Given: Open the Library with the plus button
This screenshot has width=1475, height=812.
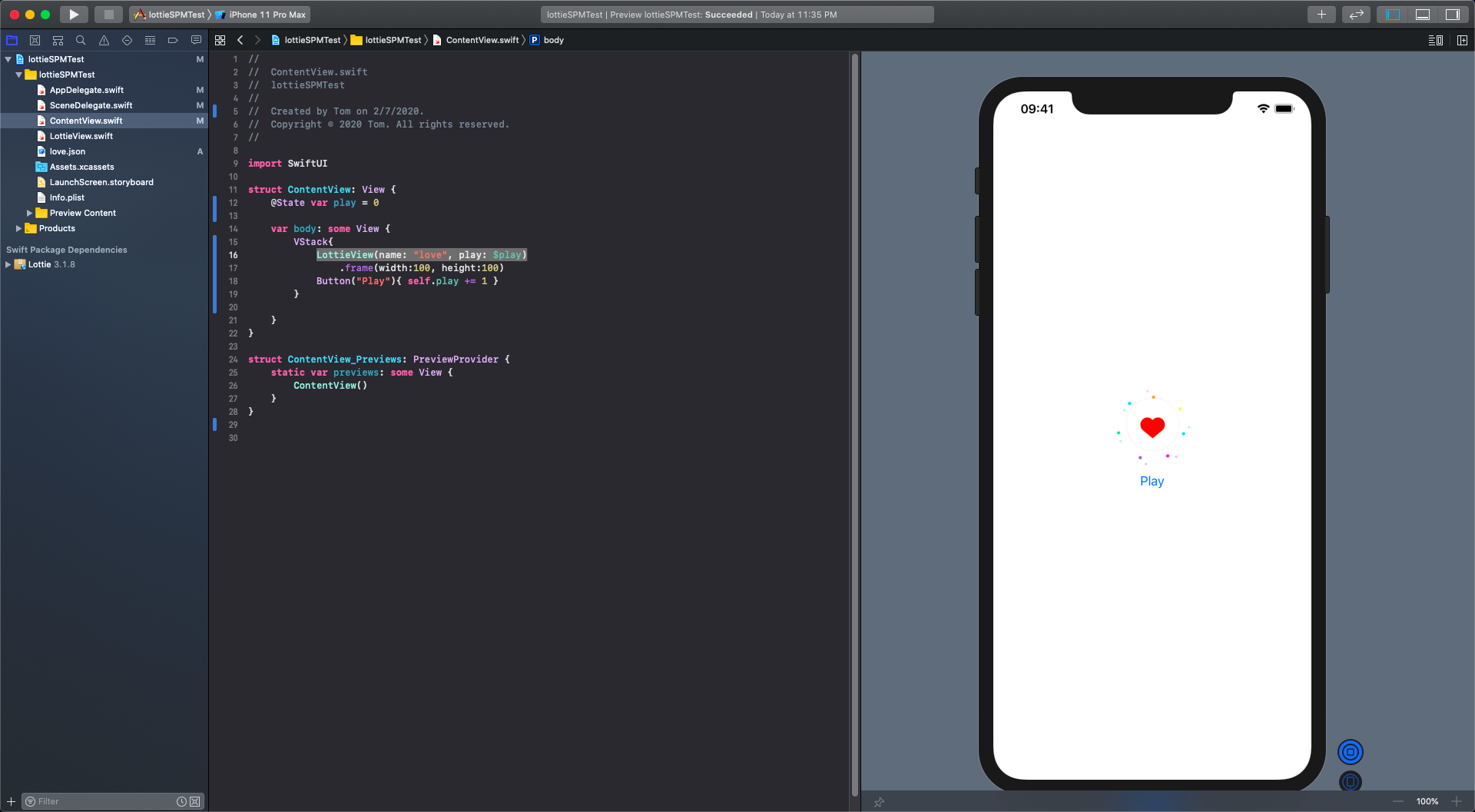Looking at the screenshot, I should coord(1321,15).
